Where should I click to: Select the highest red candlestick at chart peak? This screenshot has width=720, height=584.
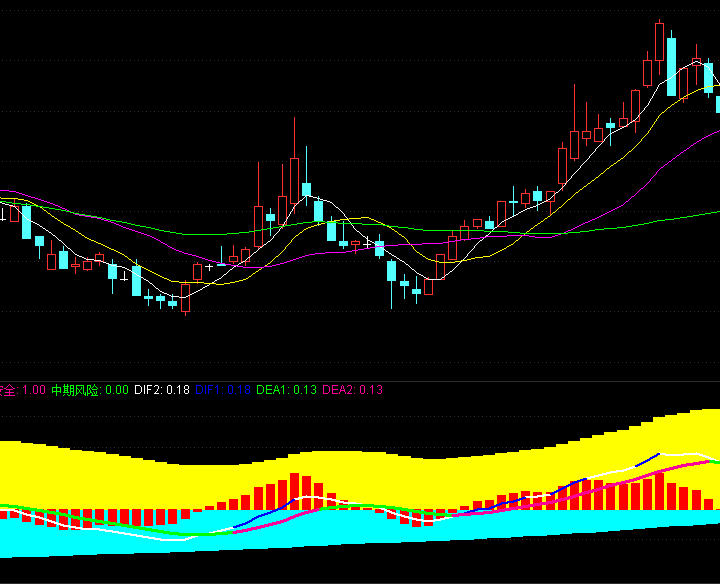659,42
